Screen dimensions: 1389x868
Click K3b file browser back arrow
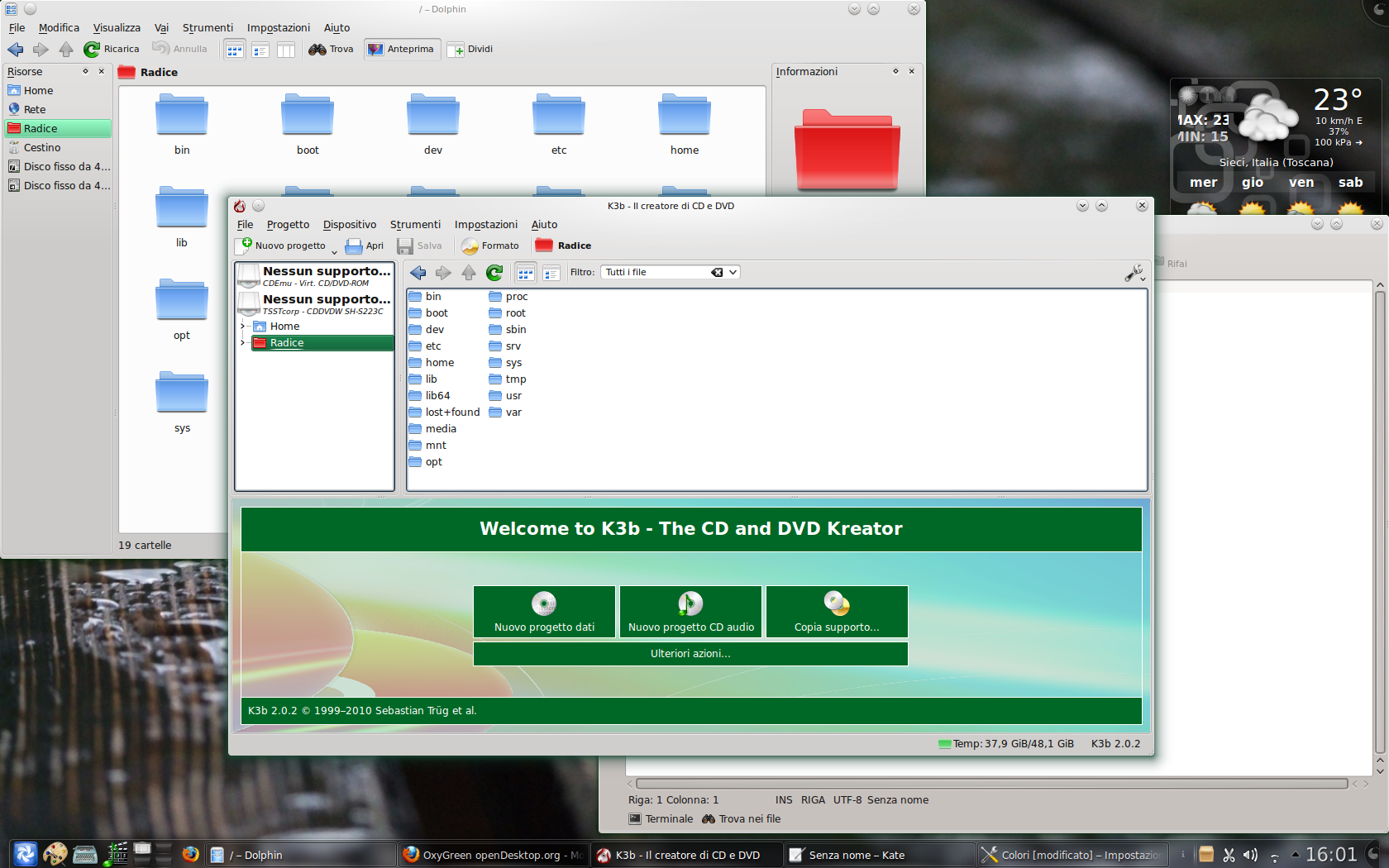coord(418,273)
